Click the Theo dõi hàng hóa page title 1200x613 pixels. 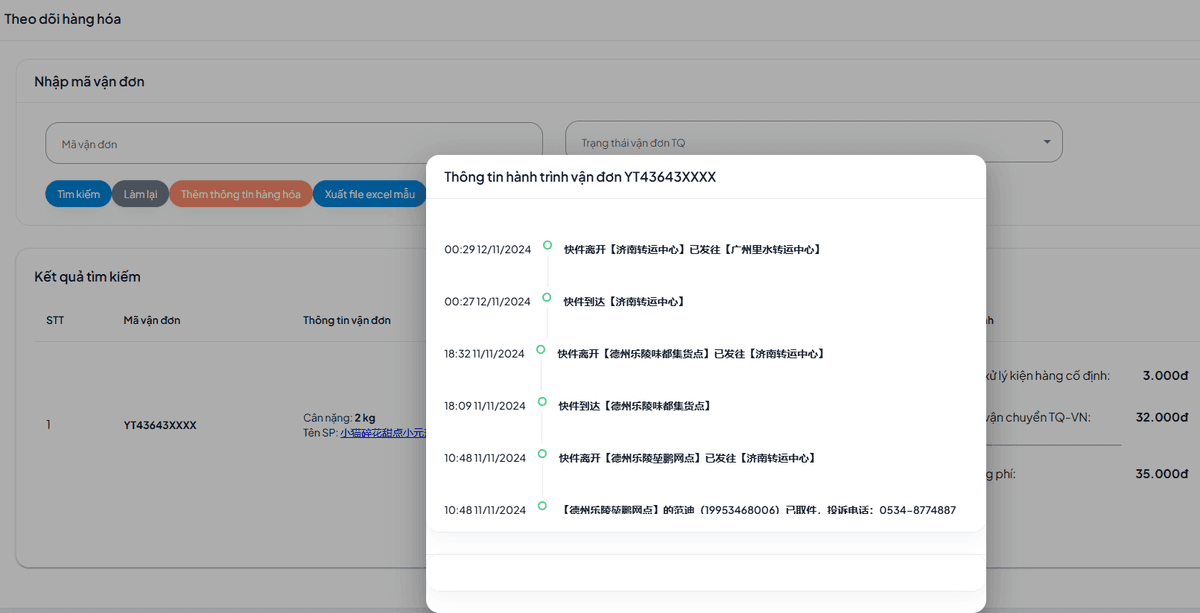point(63,19)
